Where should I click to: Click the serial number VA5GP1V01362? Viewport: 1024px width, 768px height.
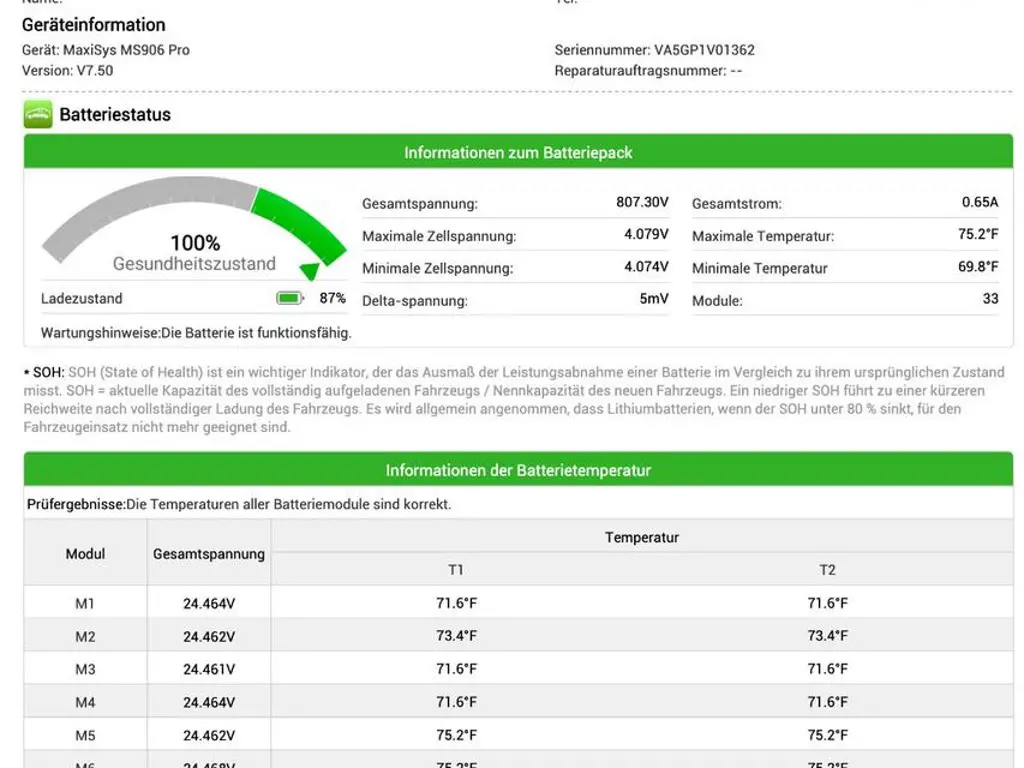coord(704,50)
